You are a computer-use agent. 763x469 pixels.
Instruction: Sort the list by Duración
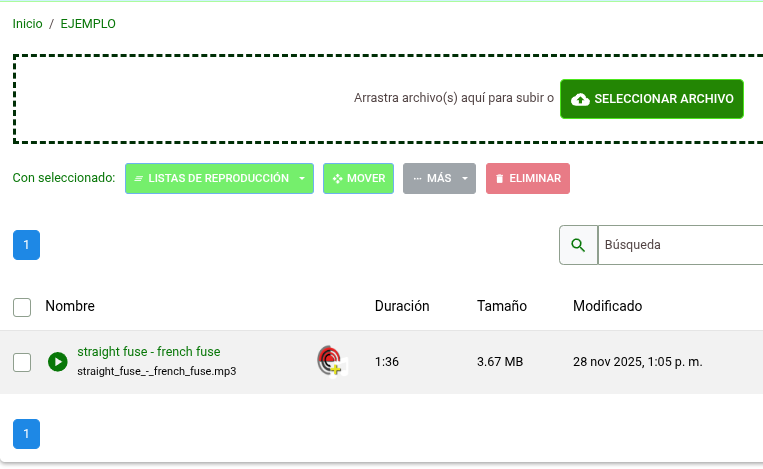401,306
